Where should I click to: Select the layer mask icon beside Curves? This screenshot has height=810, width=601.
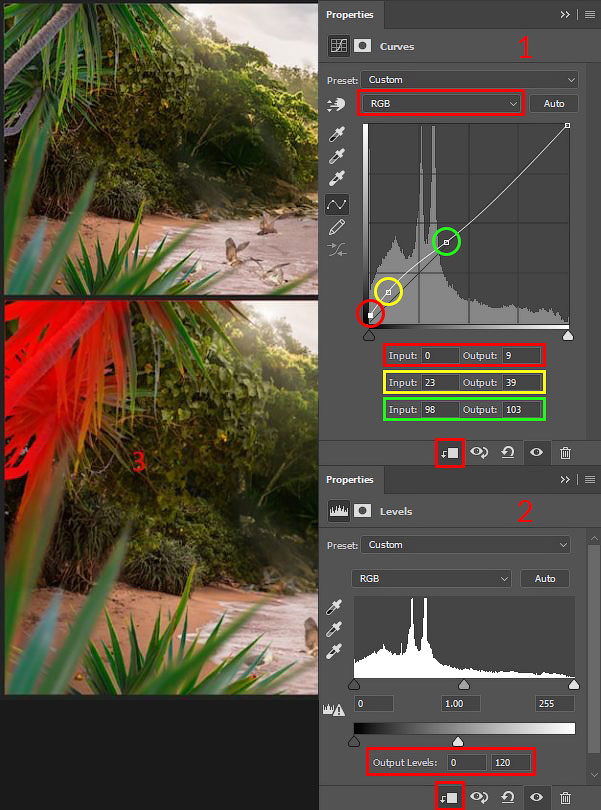(x=362, y=46)
